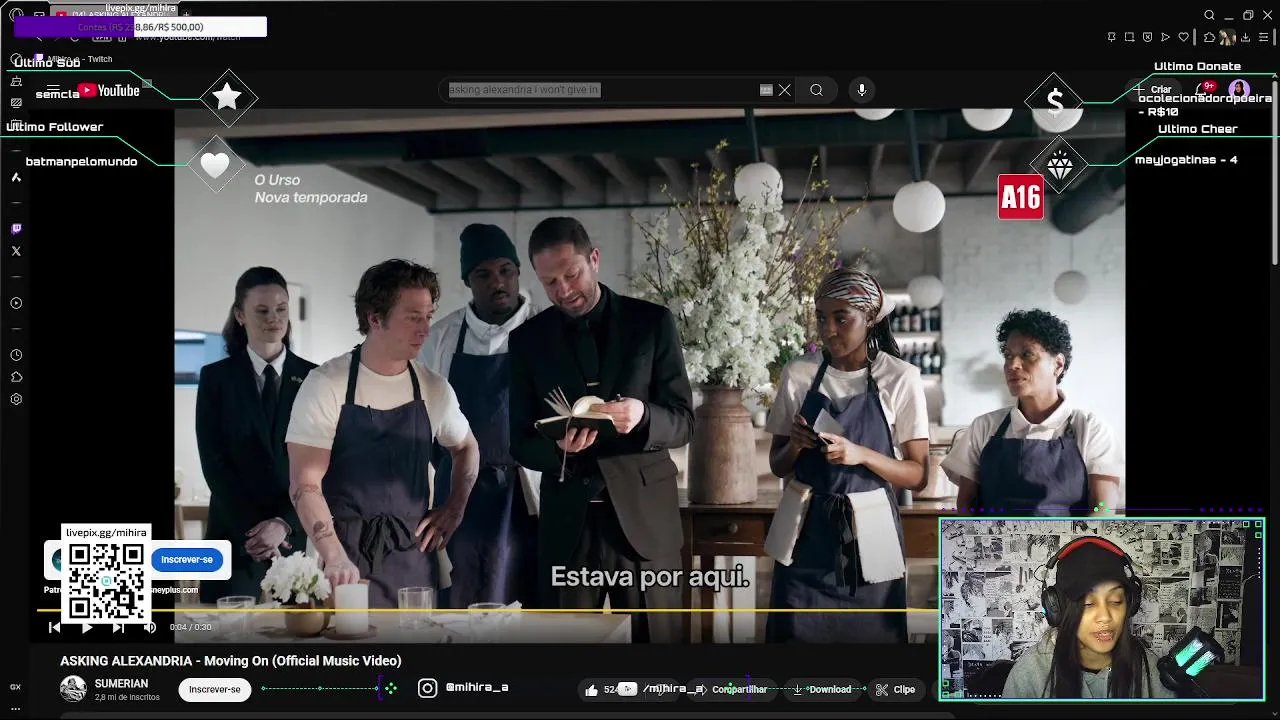
Task: Open browser history clock icon in sidebar
Action: click(x=16, y=355)
